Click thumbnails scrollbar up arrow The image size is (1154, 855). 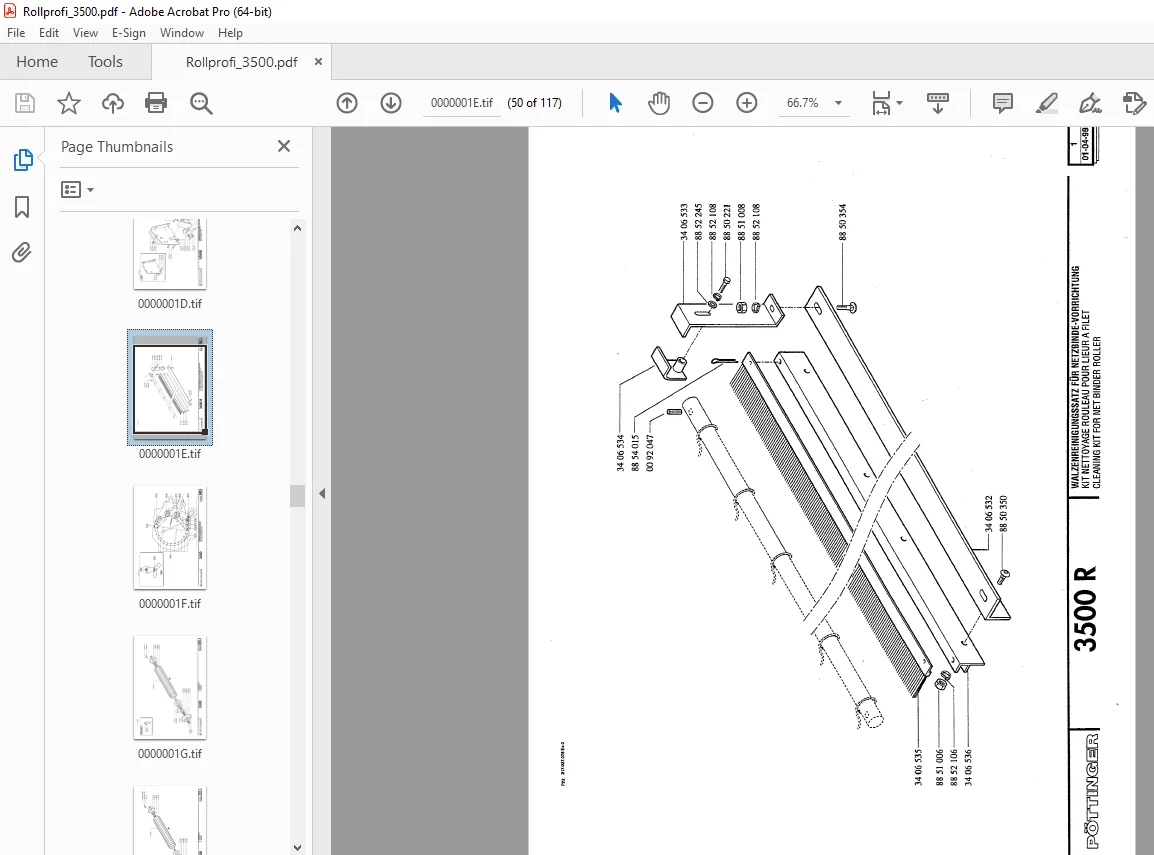click(x=297, y=228)
